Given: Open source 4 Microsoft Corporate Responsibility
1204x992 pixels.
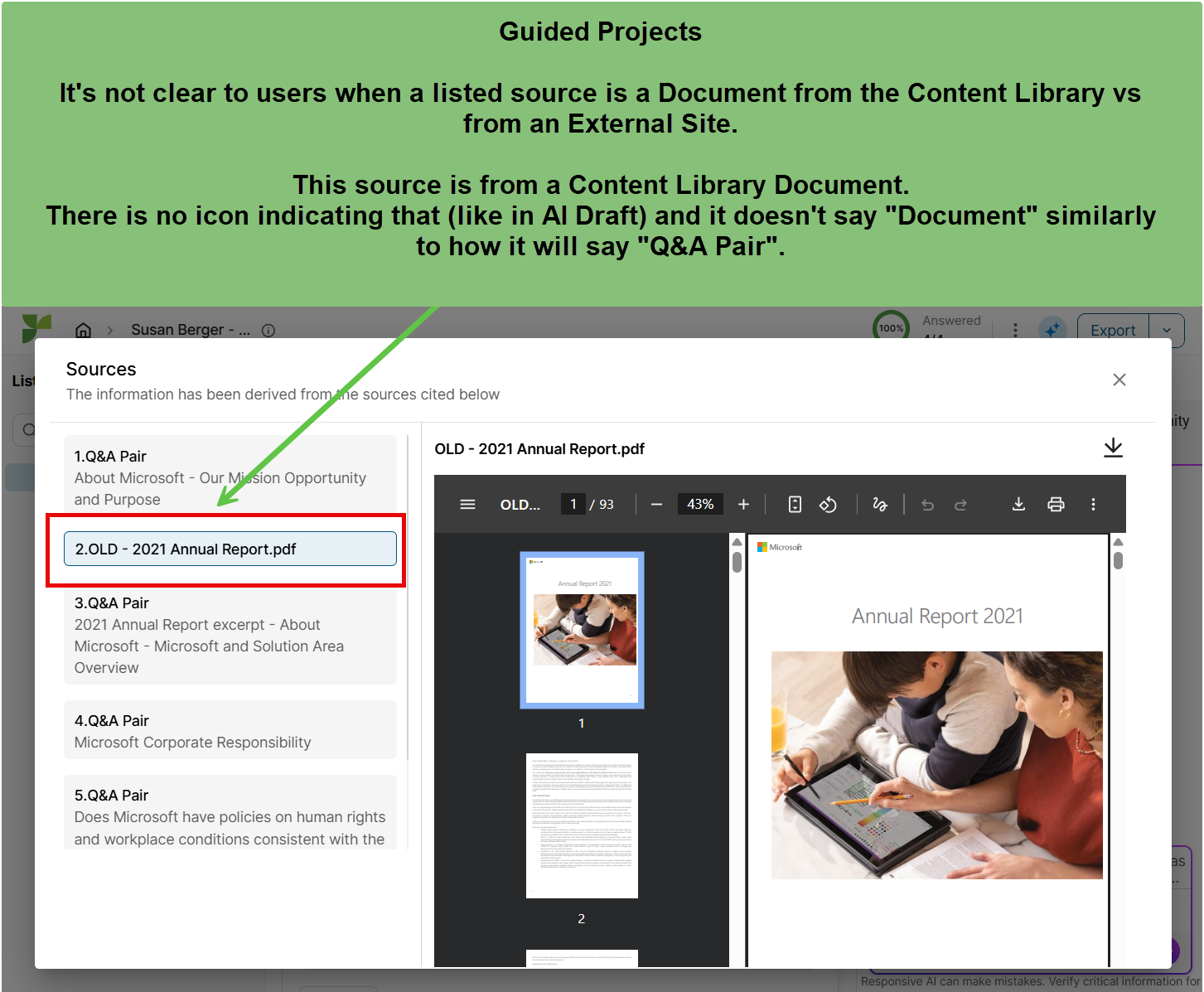Looking at the screenshot, I should coord(230,730).
